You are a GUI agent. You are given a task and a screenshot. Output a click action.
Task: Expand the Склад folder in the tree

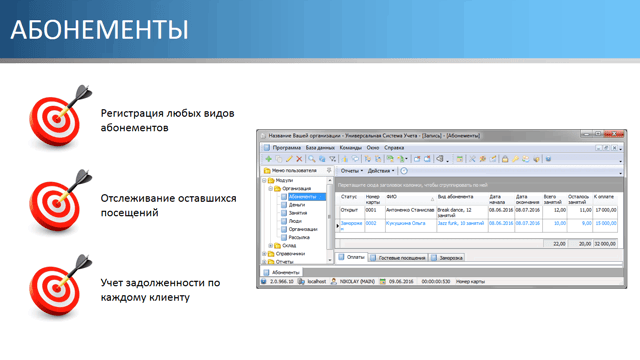tap(270, 245)
